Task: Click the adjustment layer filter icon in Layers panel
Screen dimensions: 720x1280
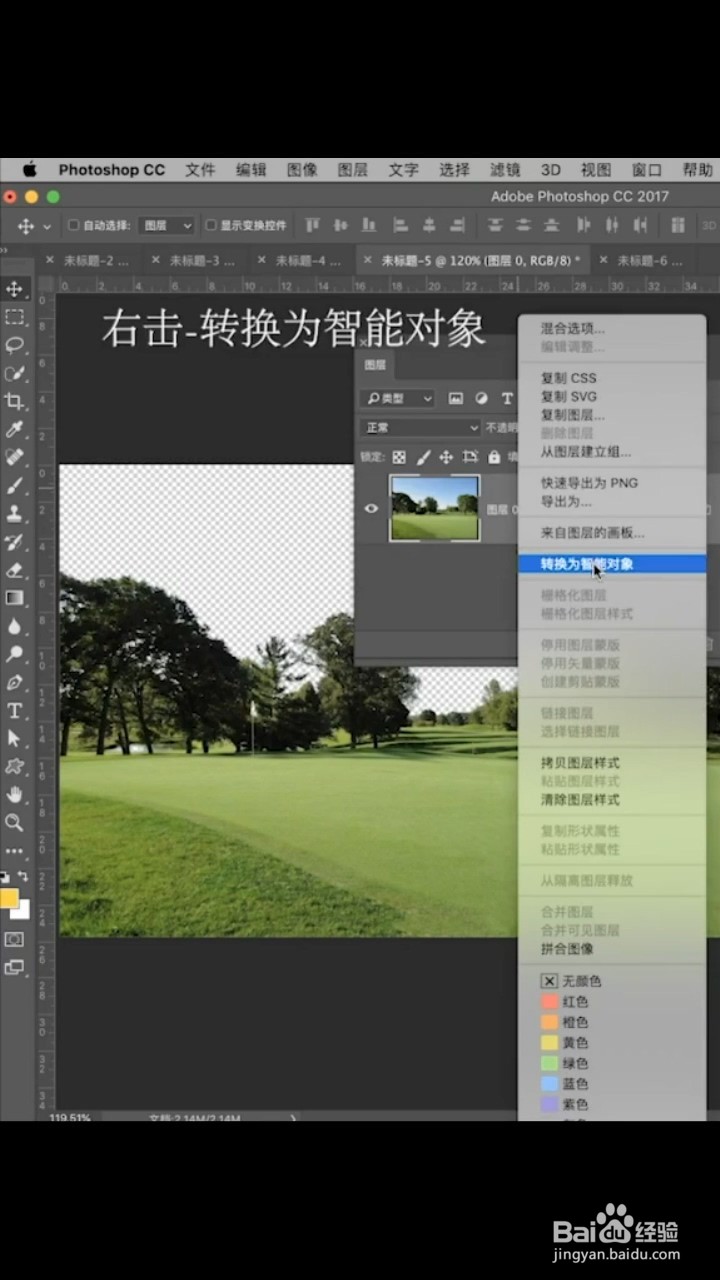Action: [x=481, y=398]
